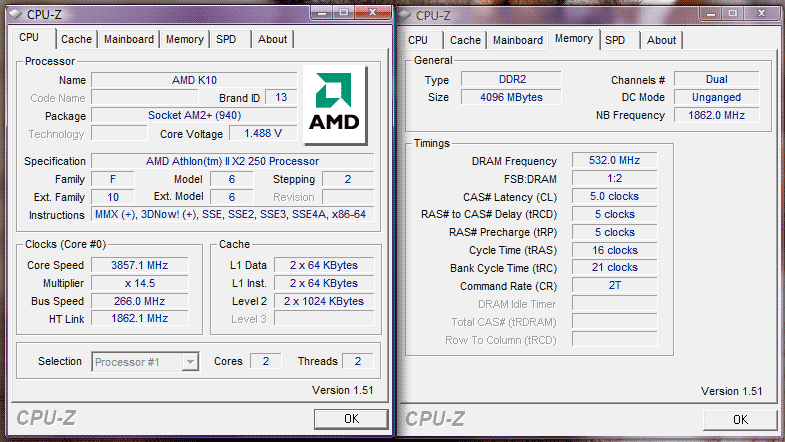Click the RAS# to CAS# Delay (tRCD) value
Viewport: 785px width, 442px height.
click(615, 214)
